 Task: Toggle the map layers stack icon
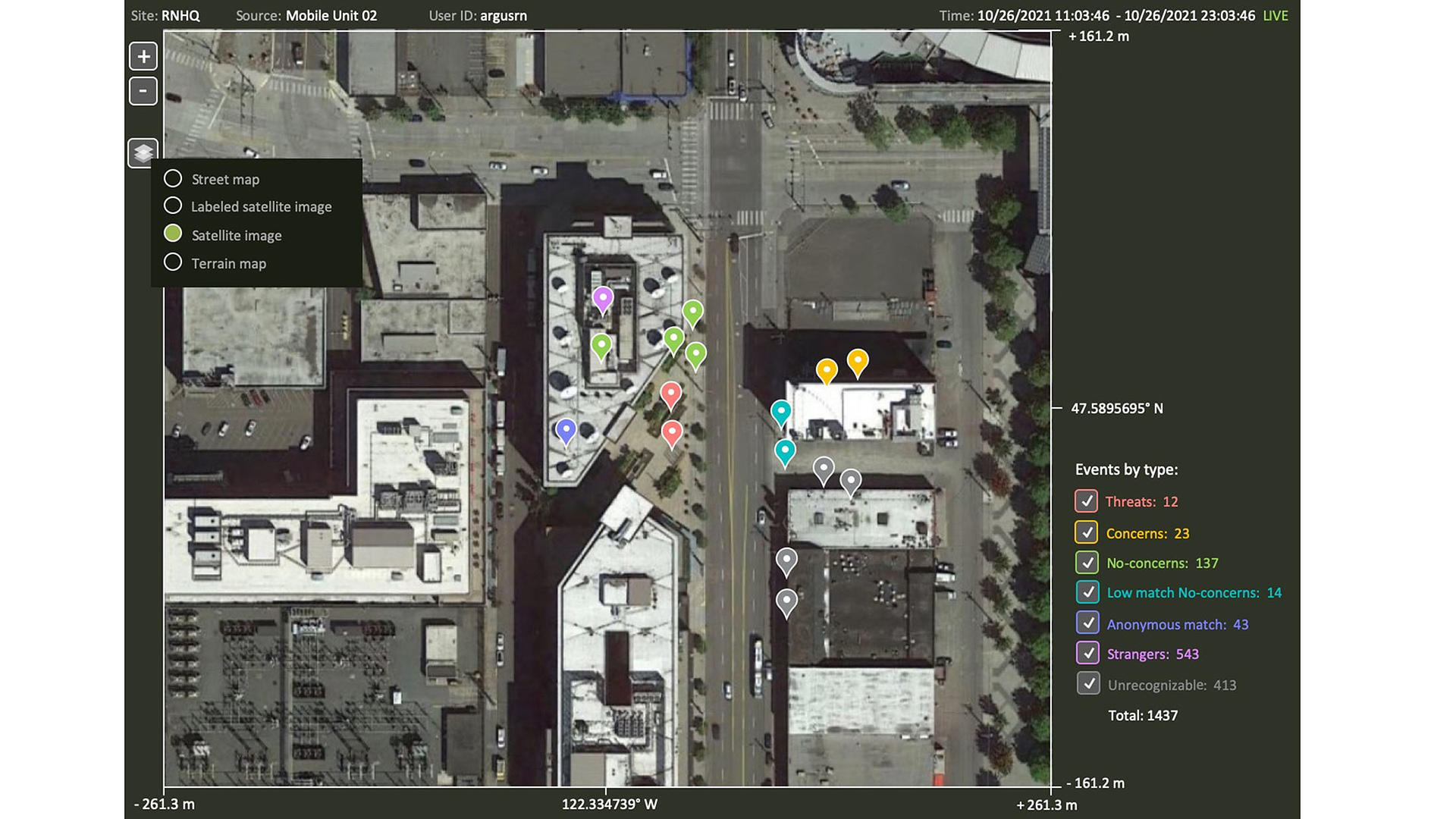pyautogui.click(x=143, y=153)
